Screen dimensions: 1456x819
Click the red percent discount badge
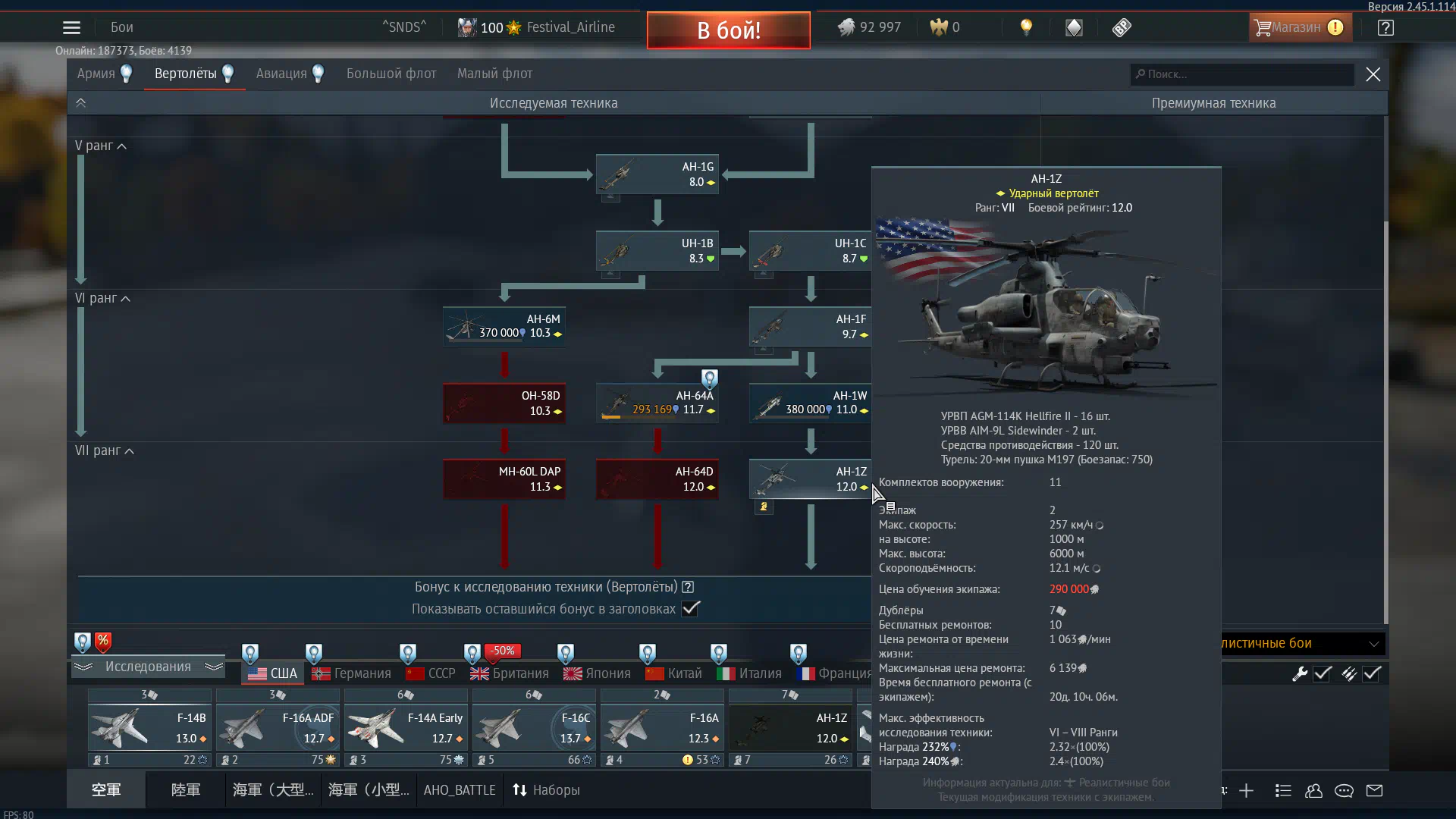click(103, 642)
